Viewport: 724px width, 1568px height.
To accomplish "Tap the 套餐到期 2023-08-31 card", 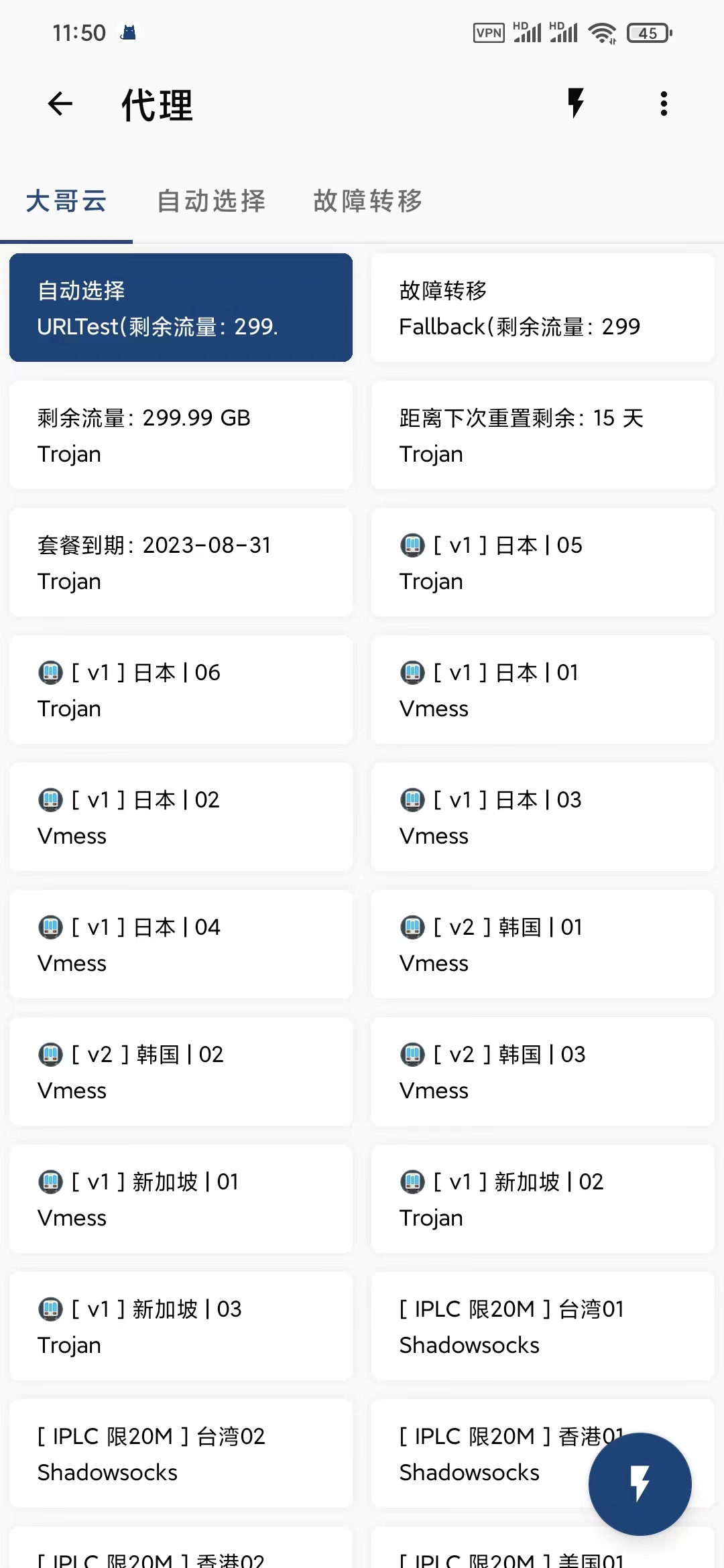I will pyautogui.click(x=181, y=562).
